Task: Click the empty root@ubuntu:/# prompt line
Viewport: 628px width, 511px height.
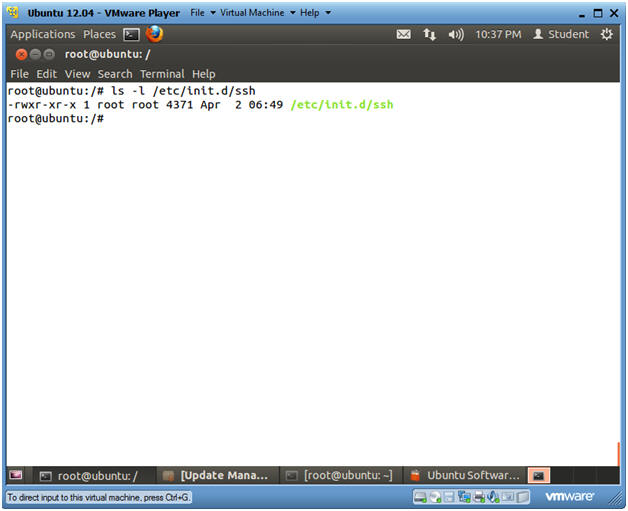Action: 56,119
